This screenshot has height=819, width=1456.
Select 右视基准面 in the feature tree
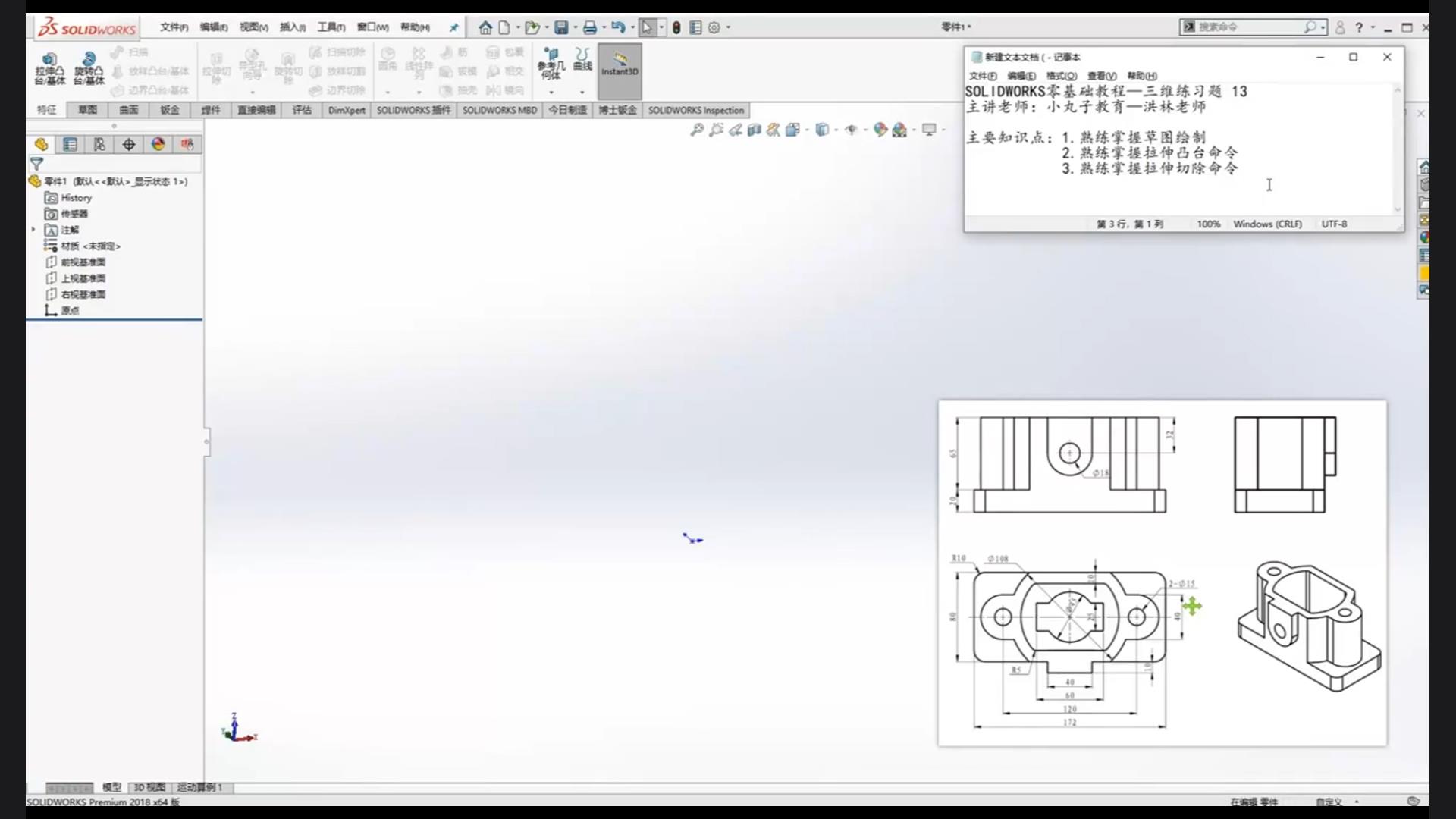tap(75, 294)
